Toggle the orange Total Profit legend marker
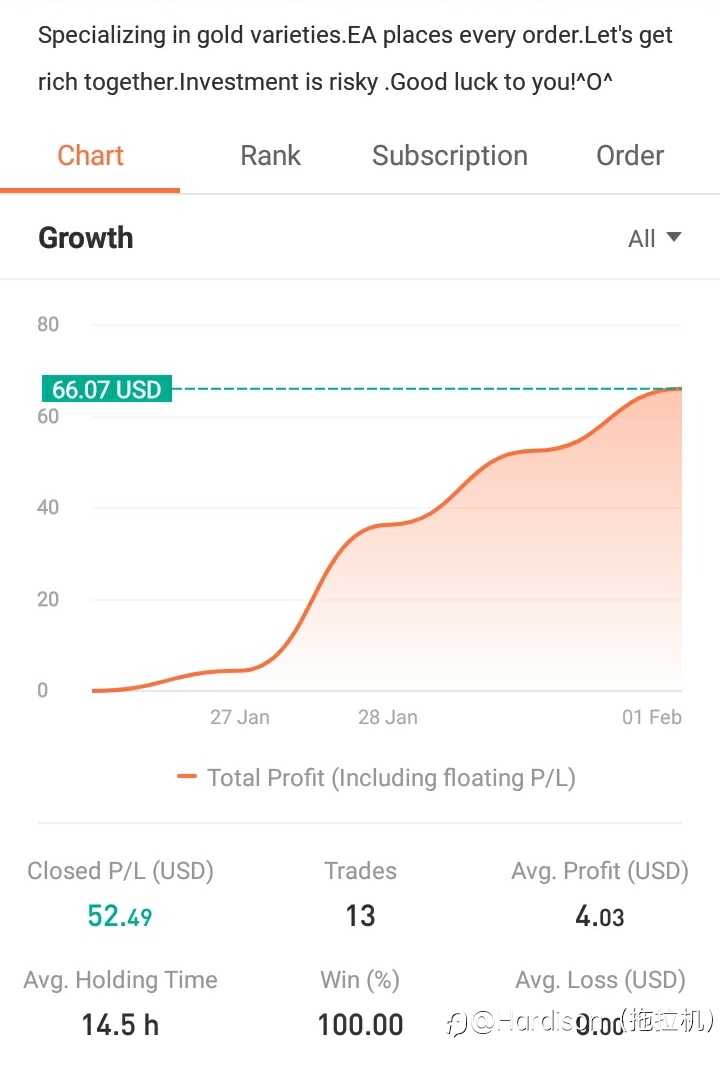This screenshot has width=720, height=1066. point(186,776)
